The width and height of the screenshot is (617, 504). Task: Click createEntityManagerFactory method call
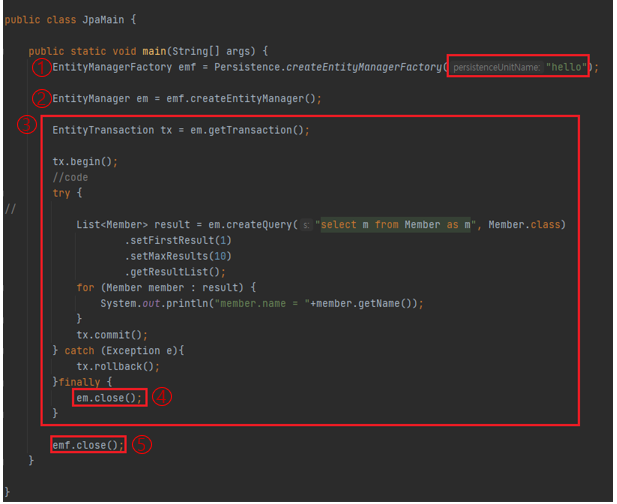[x=364, y=67]
